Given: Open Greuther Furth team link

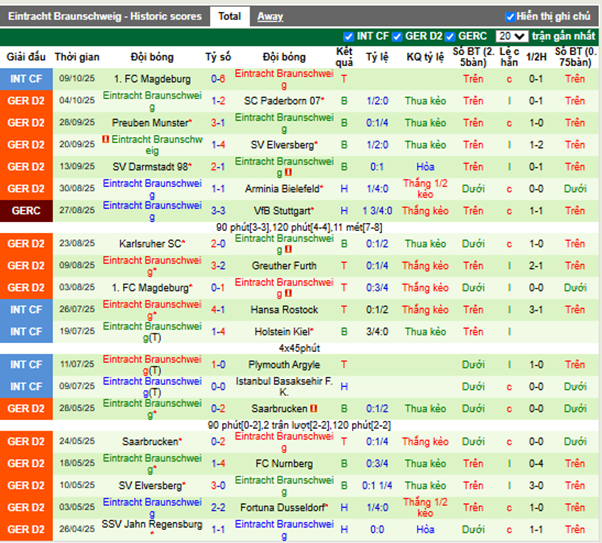Looking at the screenshot, I should point(284,266).
